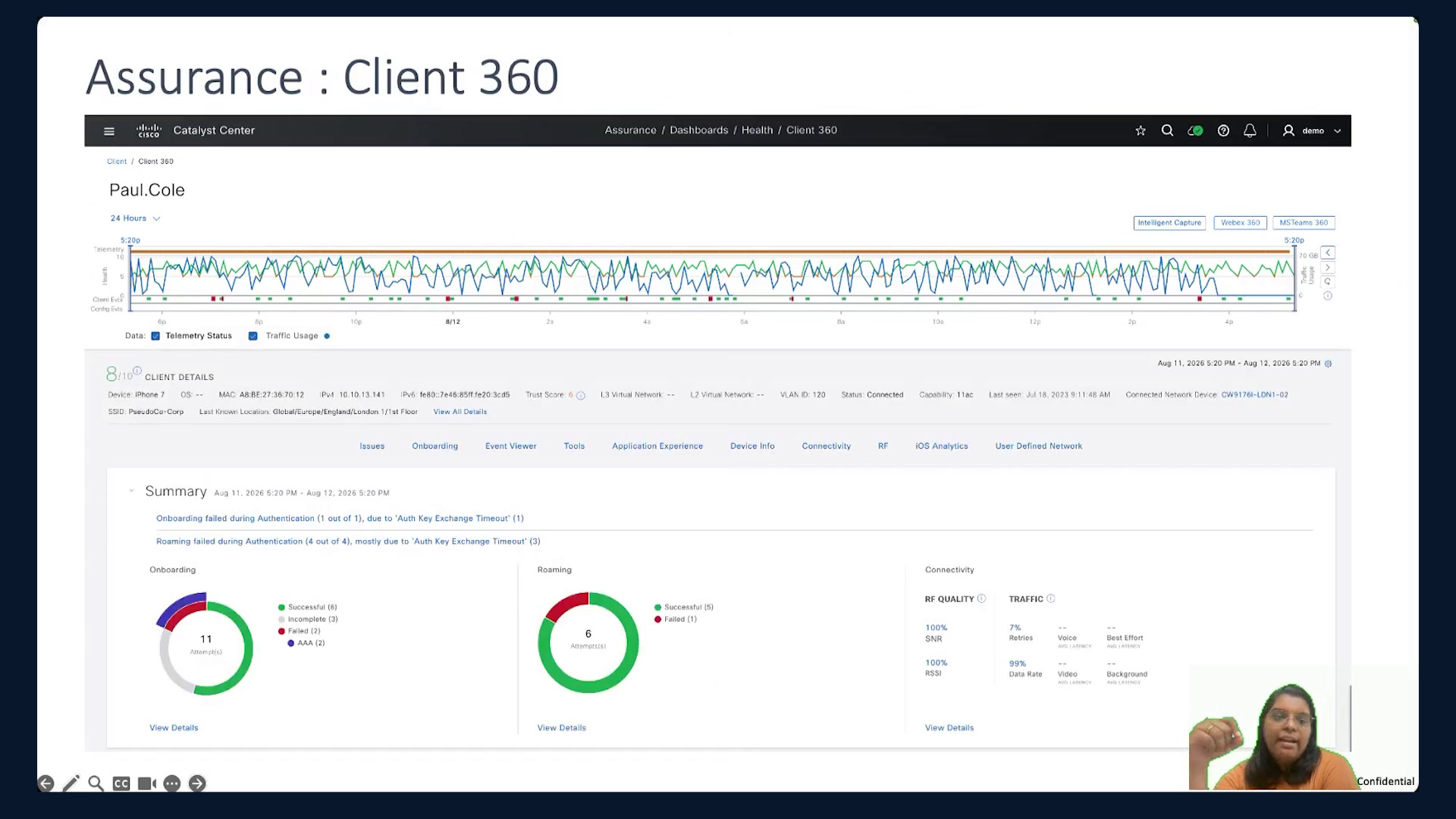Open the Event Viewer tab
The image size is (1456, 819).
511,446
